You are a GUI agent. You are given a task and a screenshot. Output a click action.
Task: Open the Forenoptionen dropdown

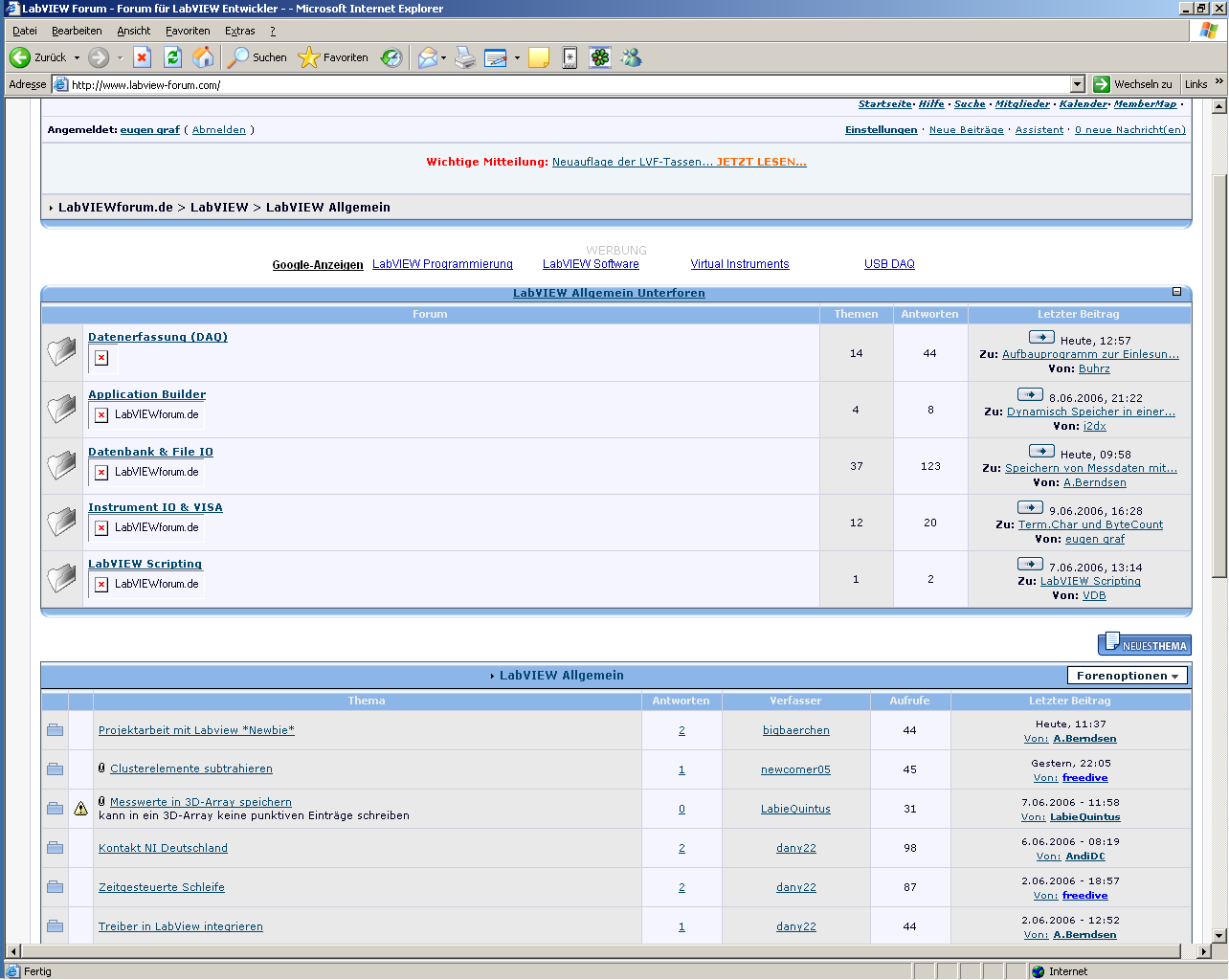pos(1128,676)
